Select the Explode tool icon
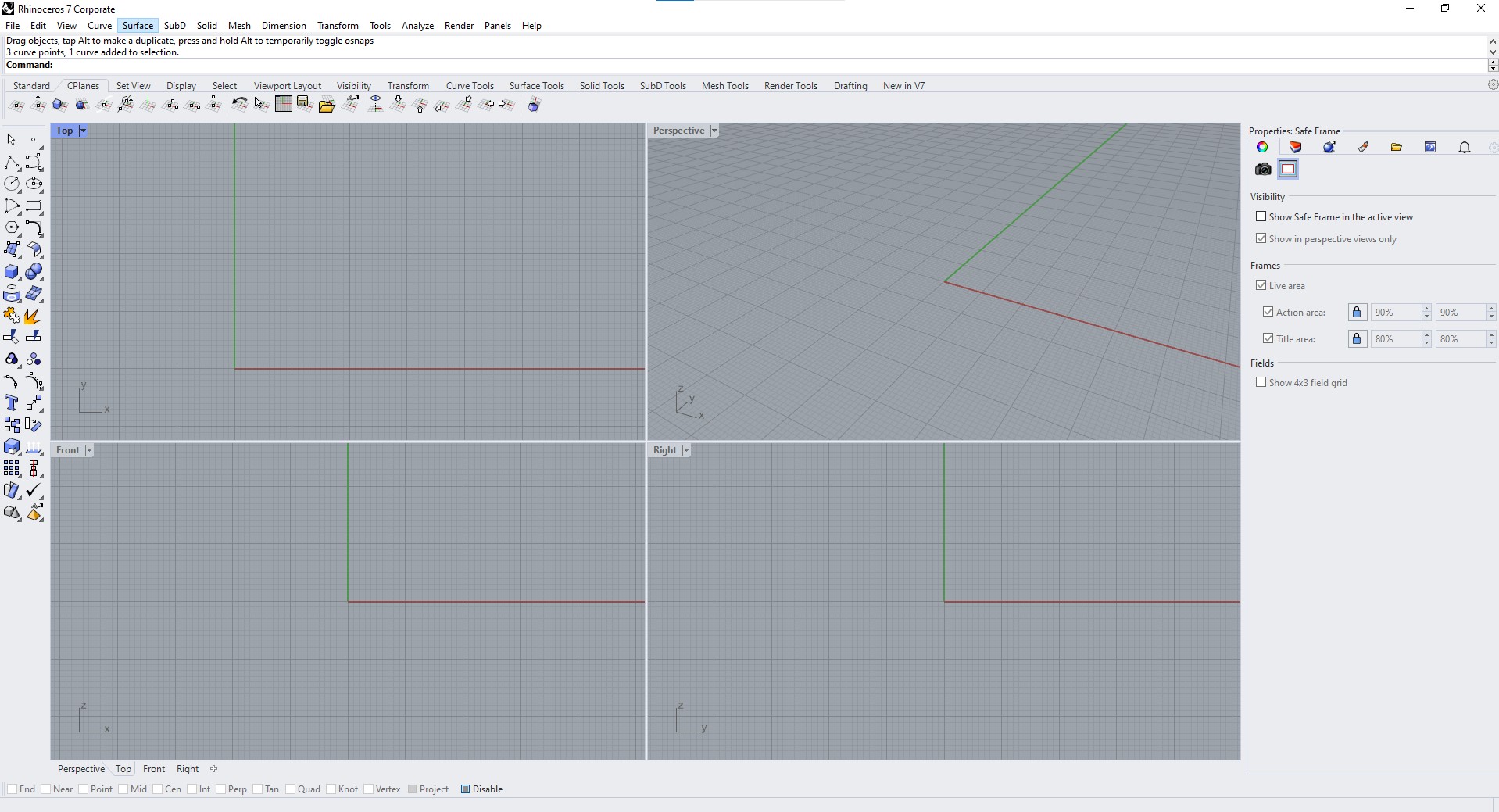This screenshot has height=812, width=1499. (x=34, y=316)
